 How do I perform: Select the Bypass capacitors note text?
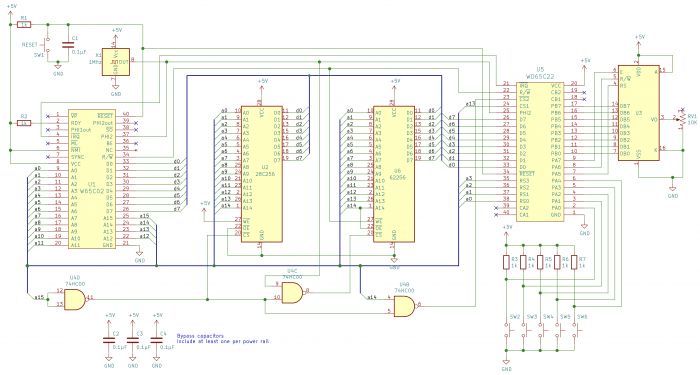(223, 338)
